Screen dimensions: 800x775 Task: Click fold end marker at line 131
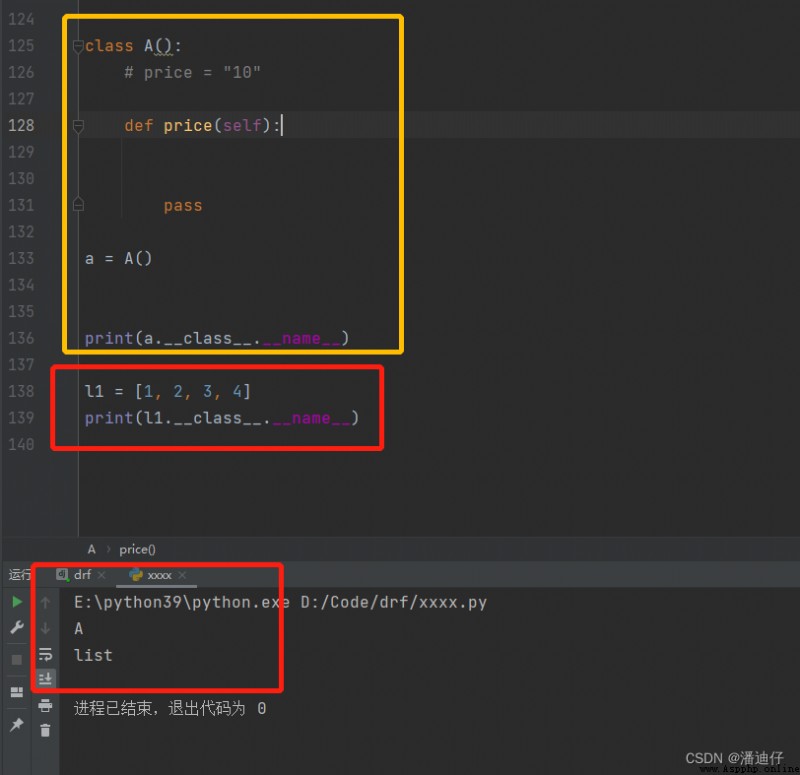point(78,205)
